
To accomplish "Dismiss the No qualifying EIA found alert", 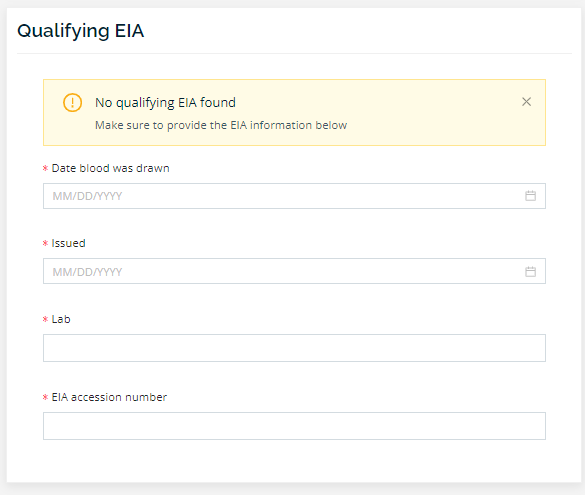I will point(526,101).
